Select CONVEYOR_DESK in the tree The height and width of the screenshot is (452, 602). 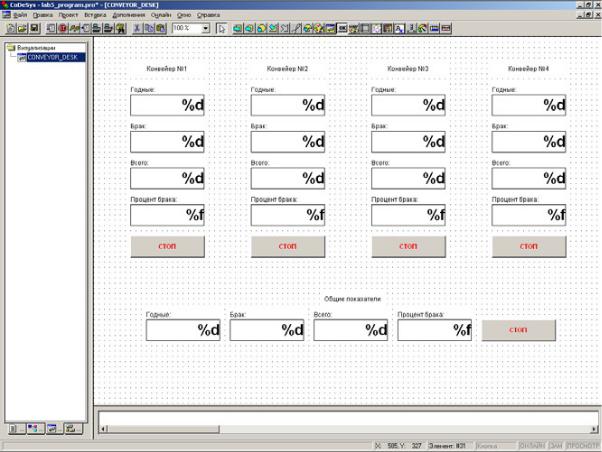[52, 57]
